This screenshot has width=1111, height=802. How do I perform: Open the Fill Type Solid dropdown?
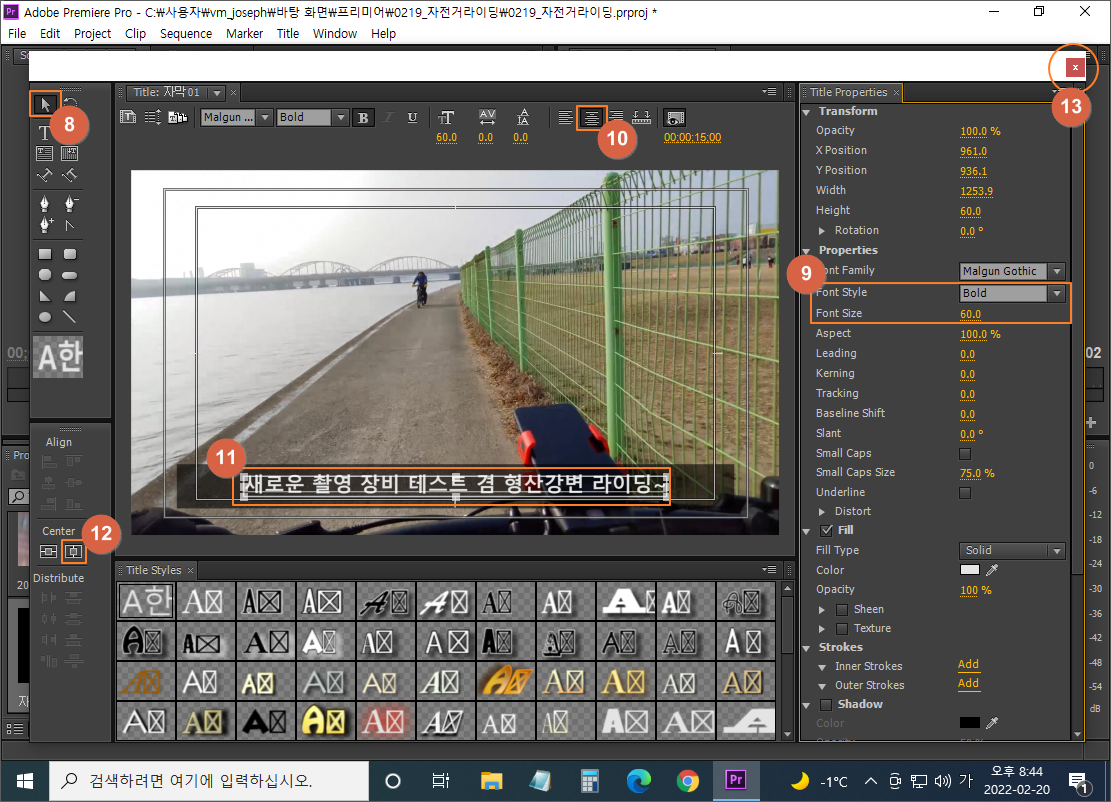(x=1013, y=550)
